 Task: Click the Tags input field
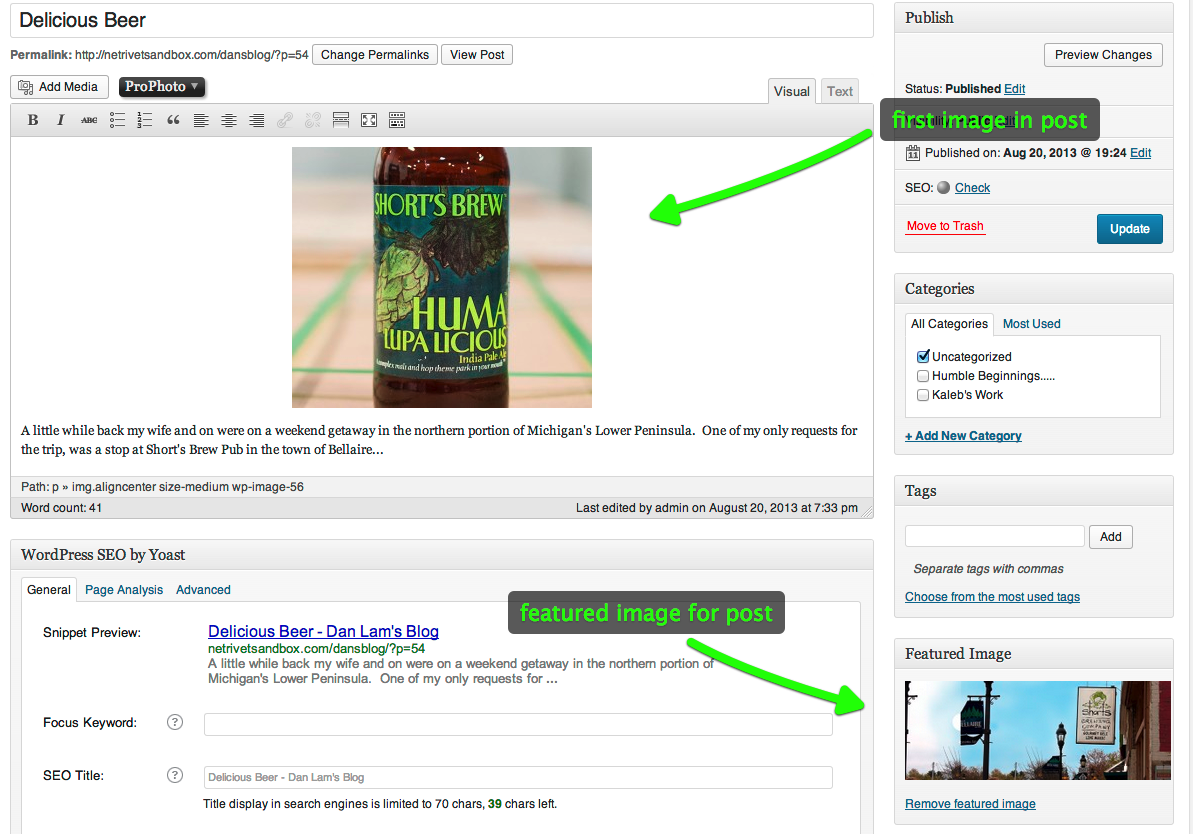[x=994, y=536]
